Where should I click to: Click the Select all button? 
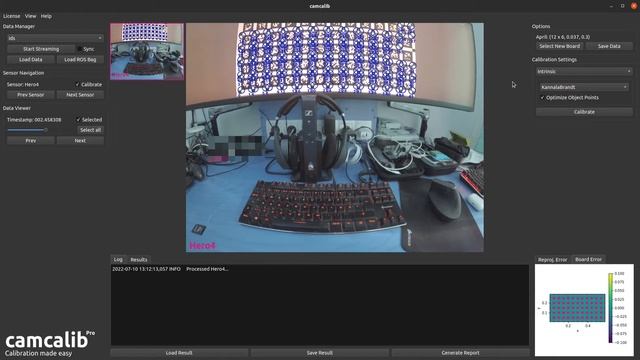(x=90, y=130)
